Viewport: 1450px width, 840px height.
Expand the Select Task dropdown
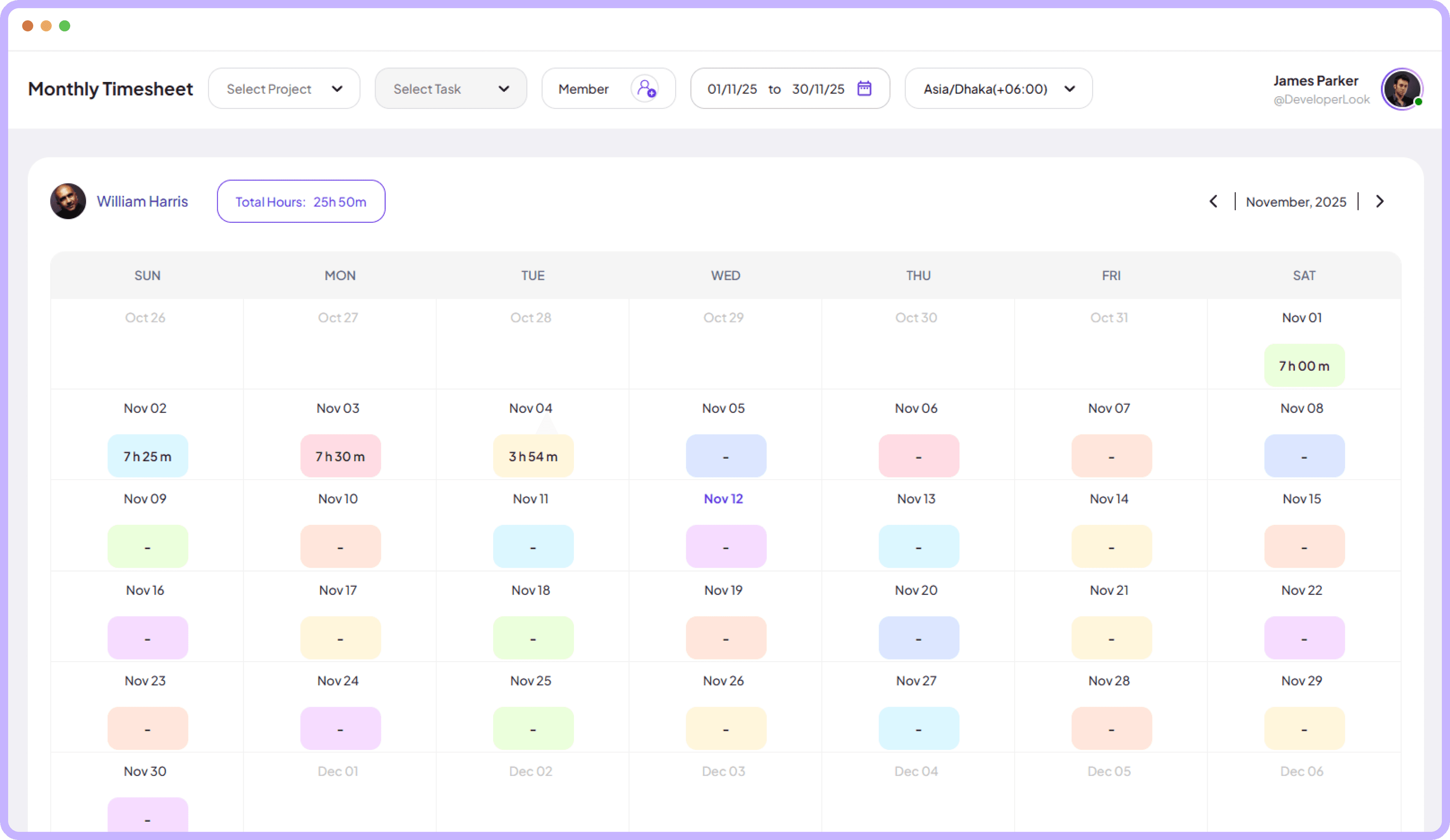[450, 88]
